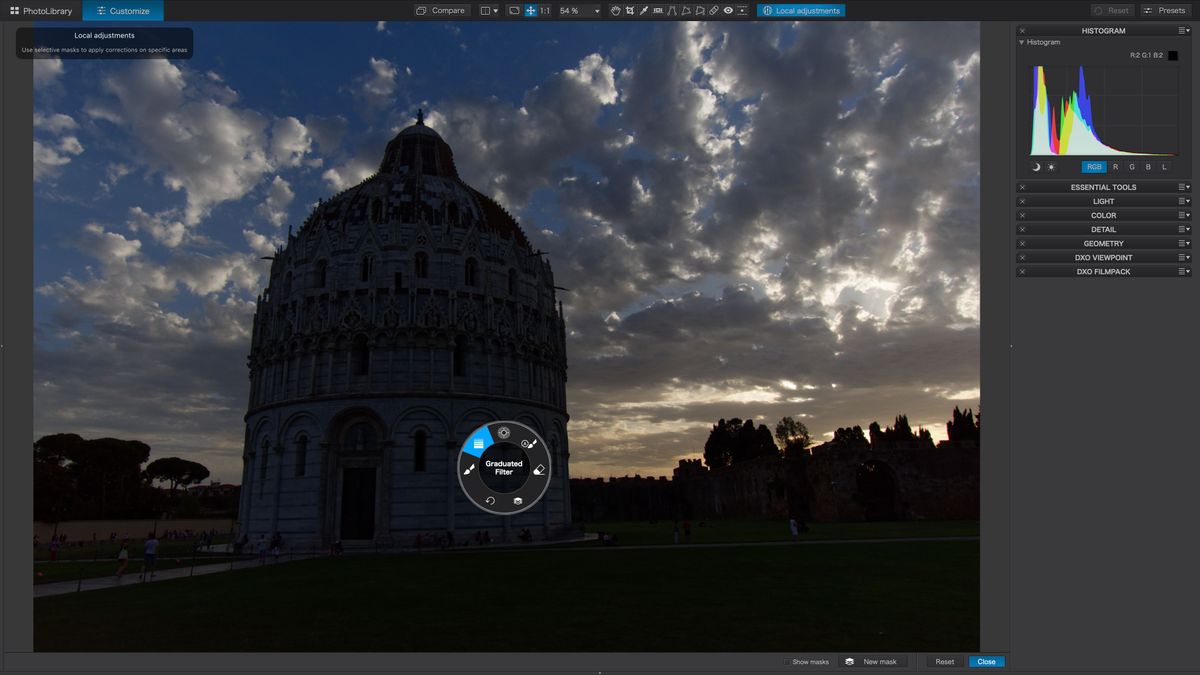
Task: Expand the COLOR panel
Action: (1103, 215)
